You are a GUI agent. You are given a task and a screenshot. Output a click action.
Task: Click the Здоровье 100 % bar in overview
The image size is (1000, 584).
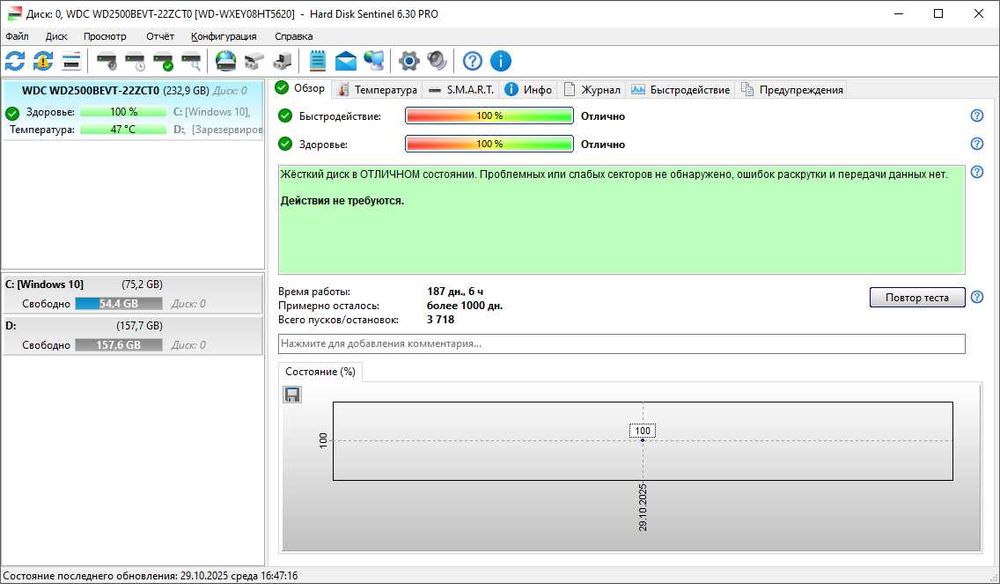point(489,144)
